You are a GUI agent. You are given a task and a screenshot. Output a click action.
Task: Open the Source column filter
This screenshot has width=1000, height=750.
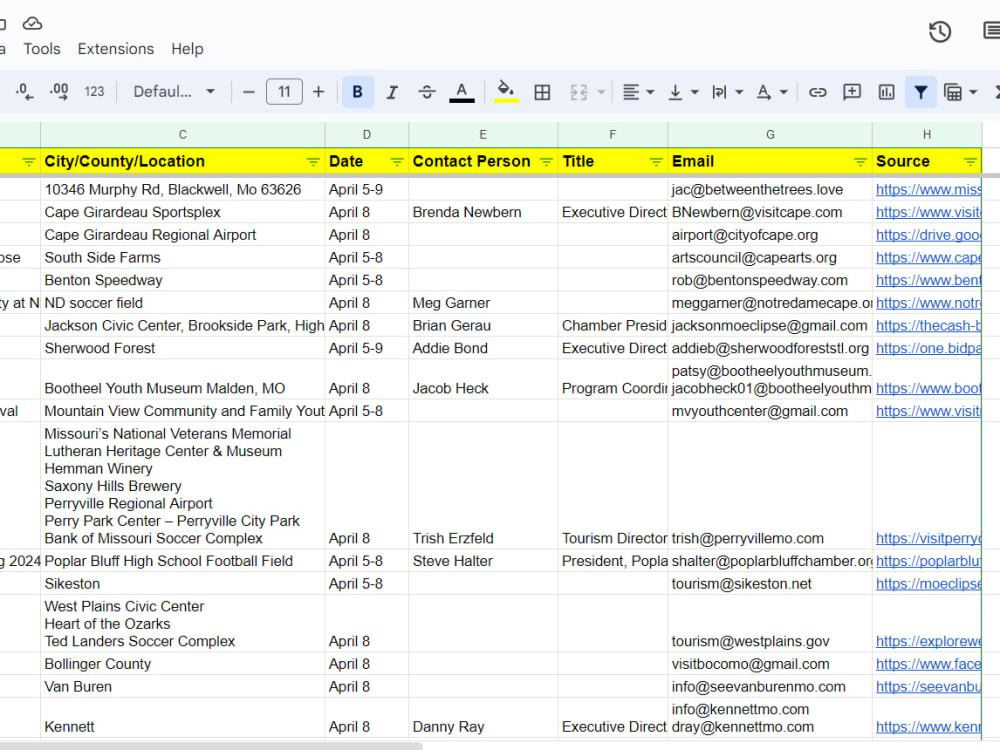(970, 162)
